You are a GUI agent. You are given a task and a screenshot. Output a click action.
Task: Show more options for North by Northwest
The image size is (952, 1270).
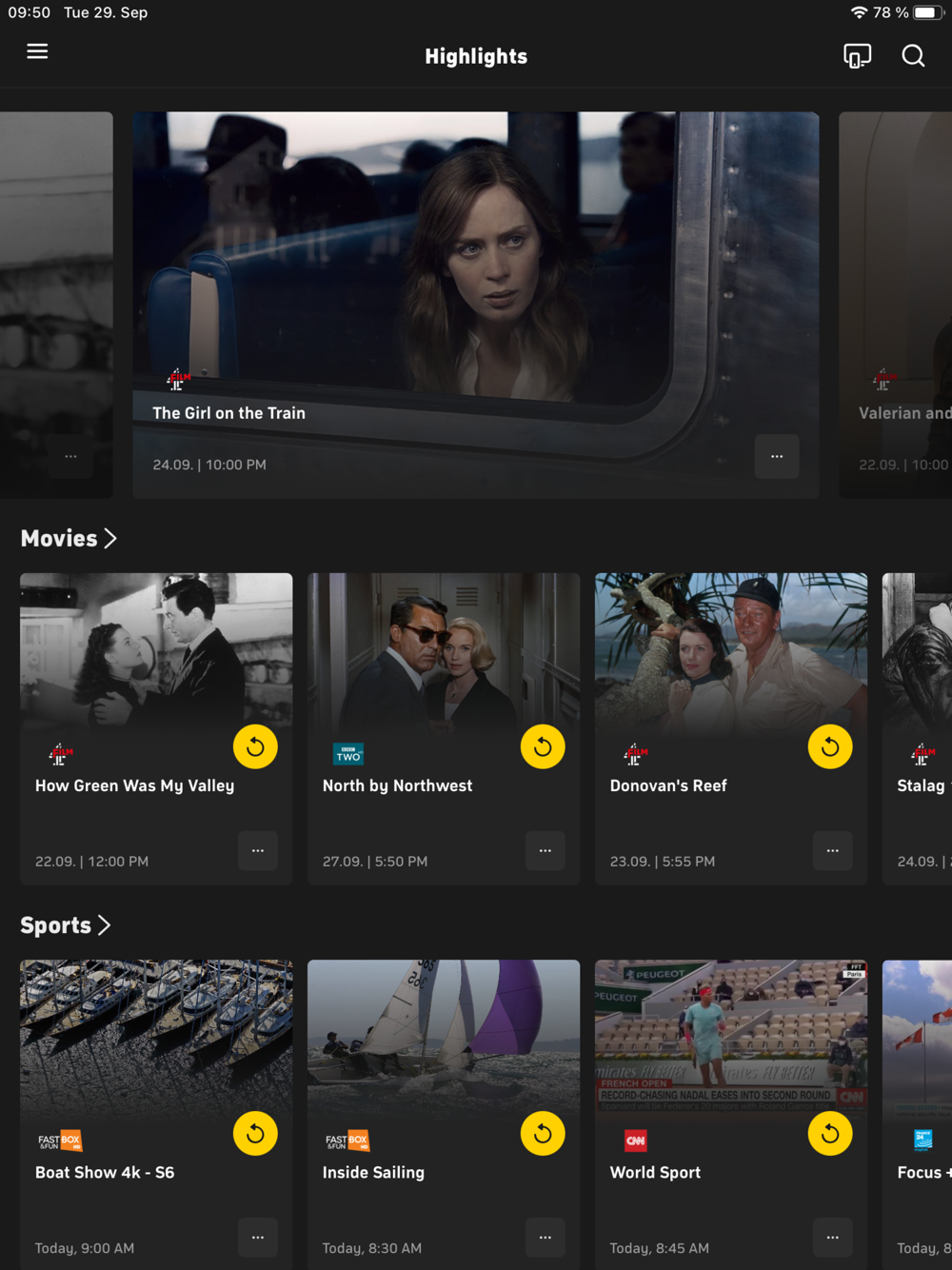point(545,850)
